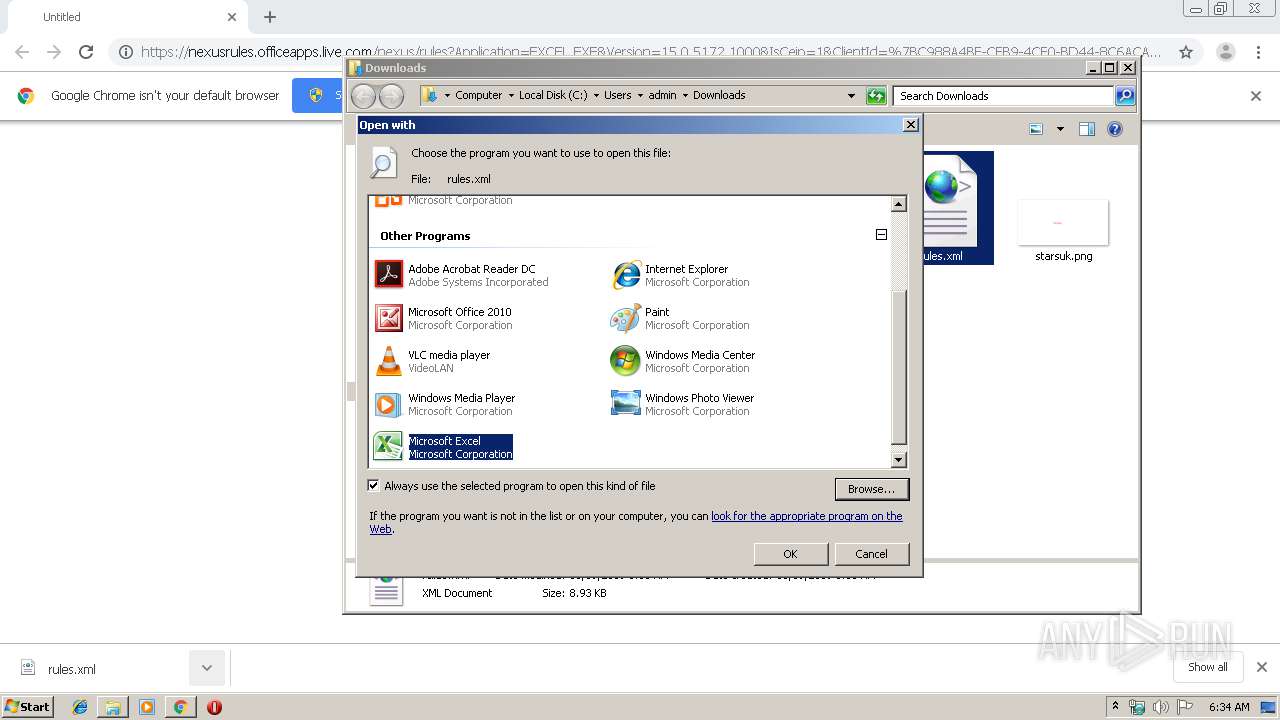Click Downloads breadcrumb segment

[719, 95]
